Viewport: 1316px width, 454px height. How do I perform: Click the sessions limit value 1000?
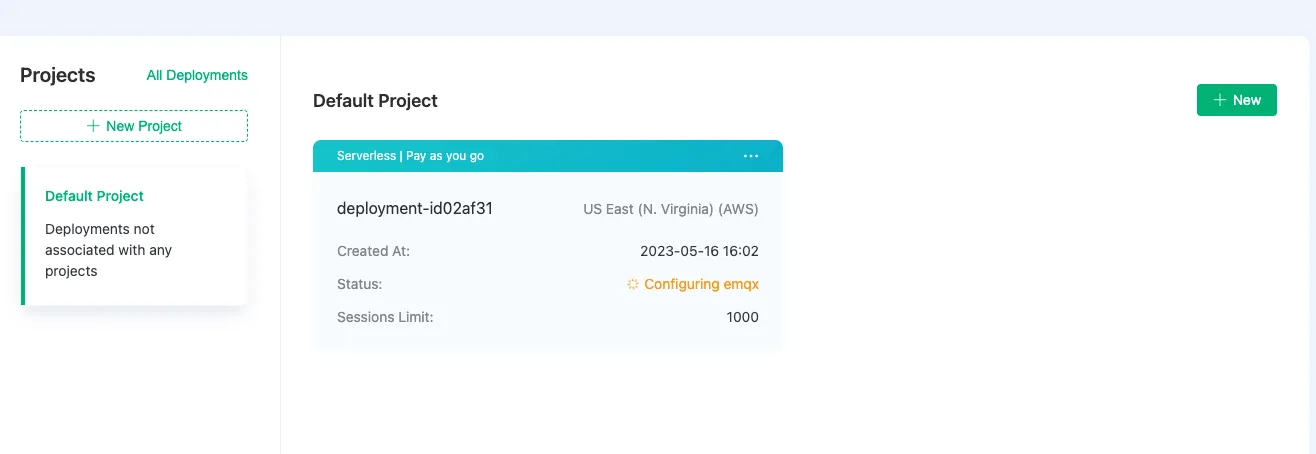pyautogui.click(x=742, y=317)
